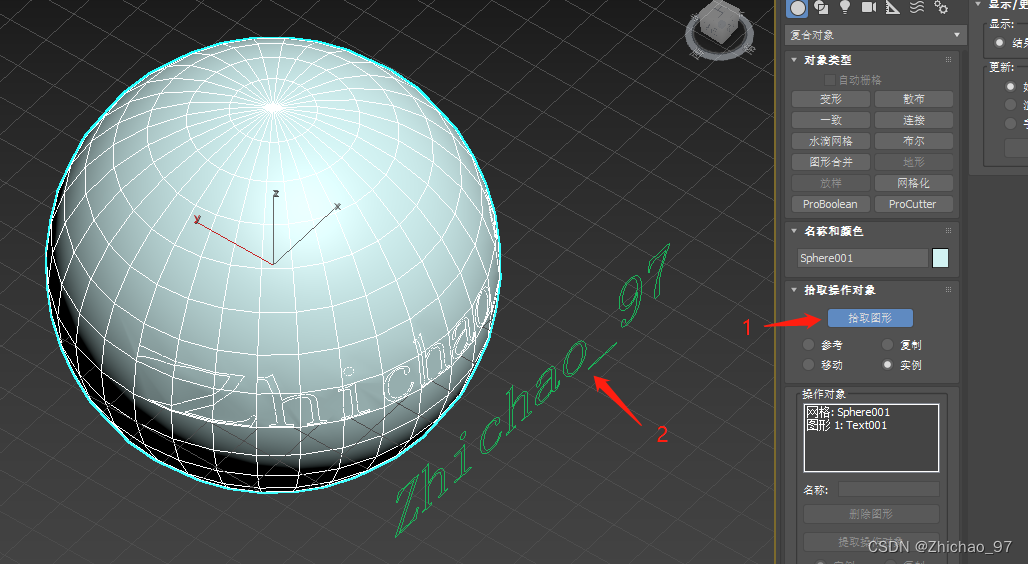Image resolution: width=1028 pixels, height=564 pixels.
Task: Collapse the 拾取操作对象 rollout
Action: pyautogui.click(x=794, y=290)
